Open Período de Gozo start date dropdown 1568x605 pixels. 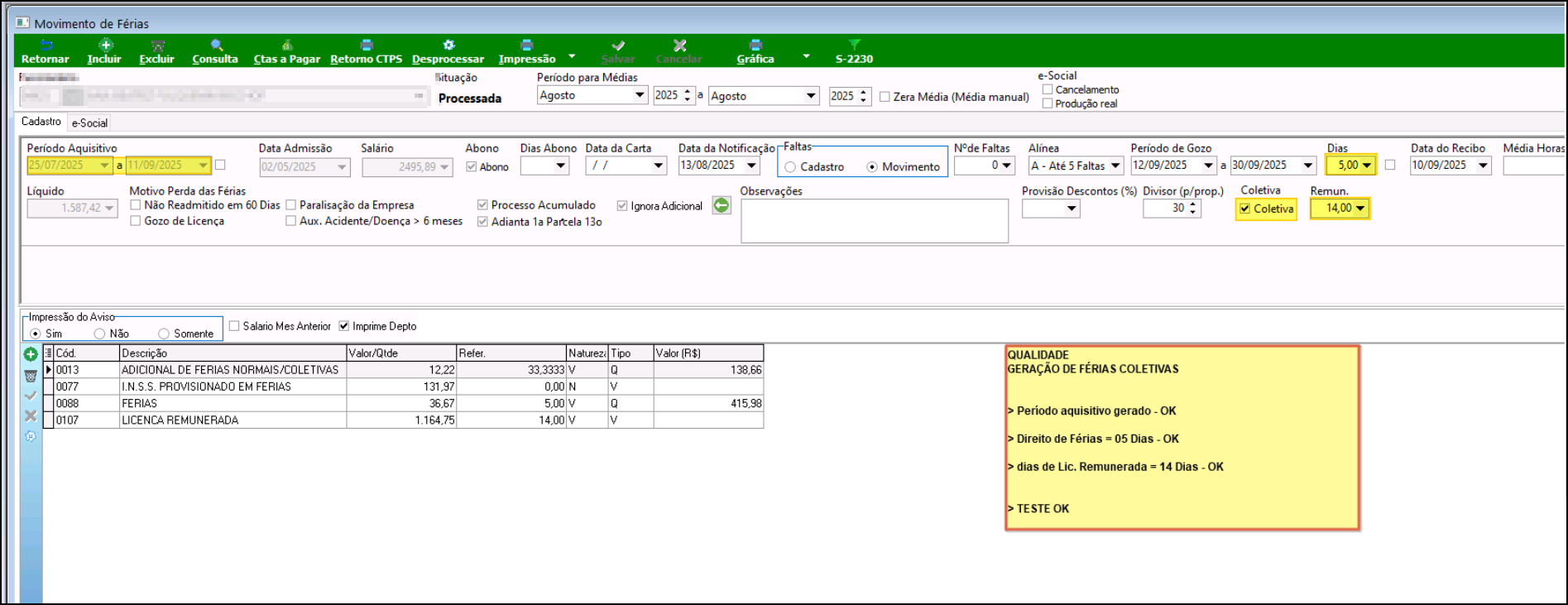1208,166
